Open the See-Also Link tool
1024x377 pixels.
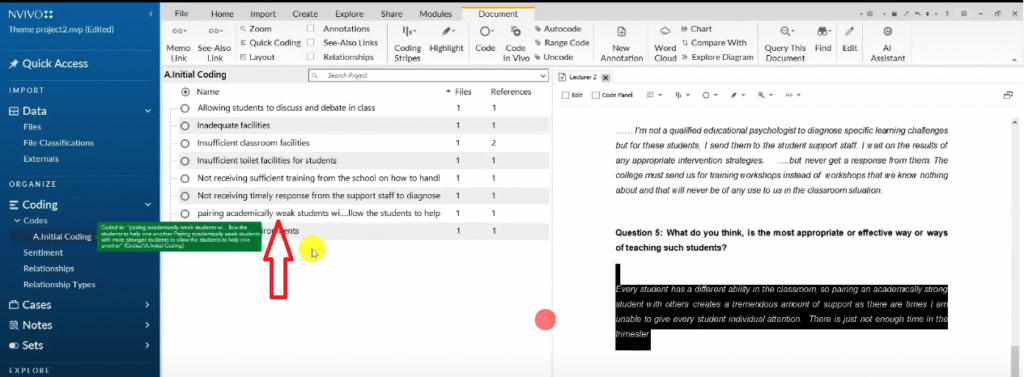click(x=215, y=44)
